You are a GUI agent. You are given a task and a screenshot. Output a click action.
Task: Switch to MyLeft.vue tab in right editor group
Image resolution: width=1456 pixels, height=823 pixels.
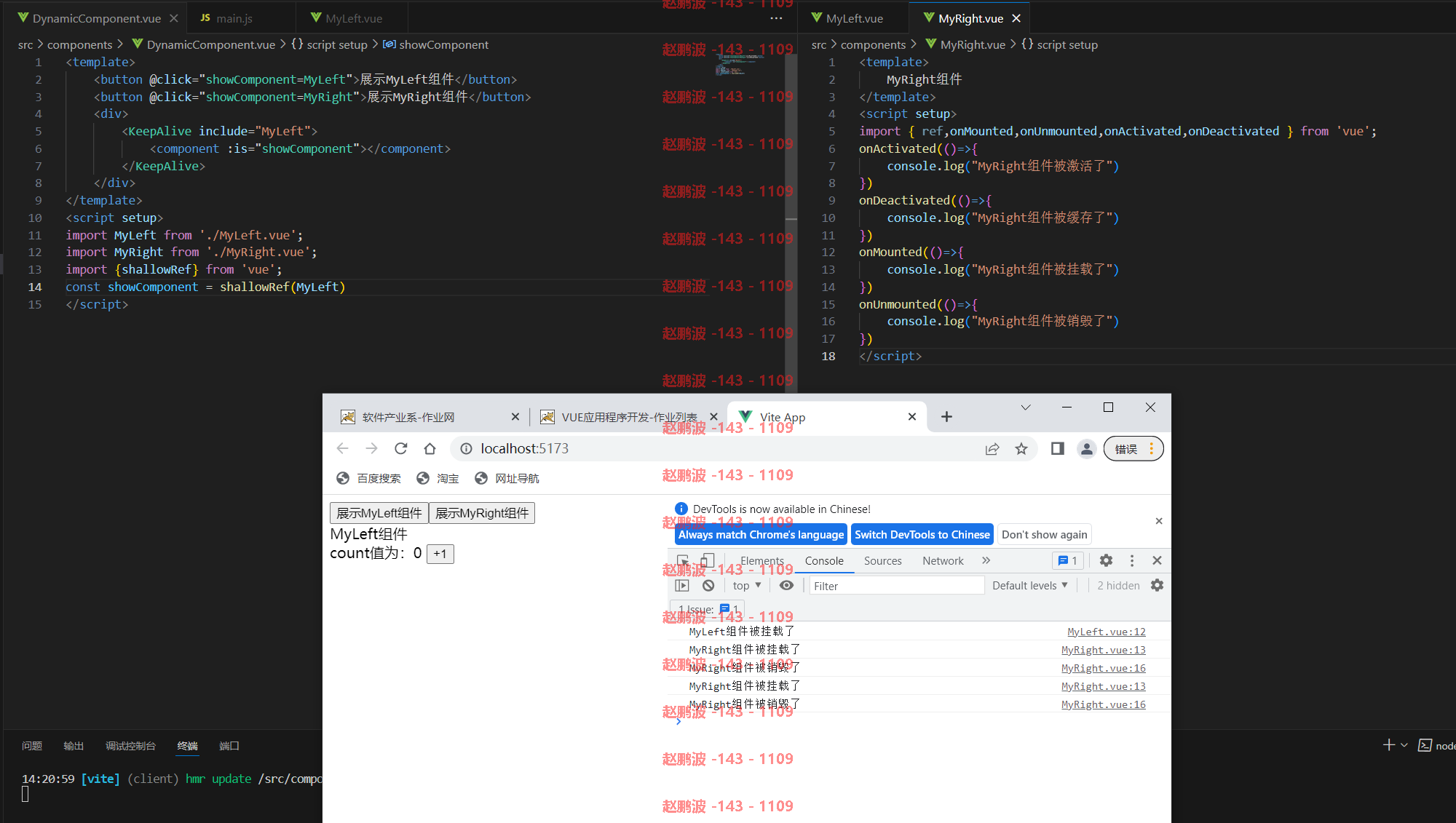(x=854, y=18)
